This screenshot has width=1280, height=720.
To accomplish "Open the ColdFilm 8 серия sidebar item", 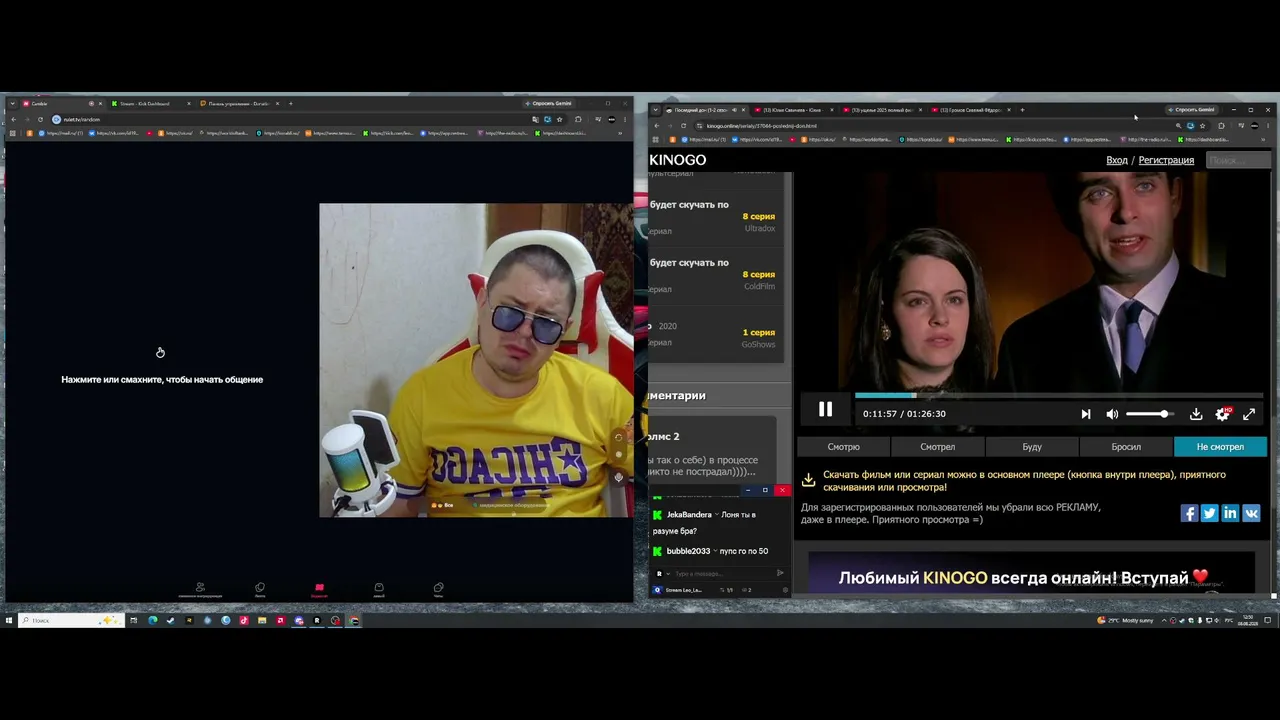I will tap(713, 275).
